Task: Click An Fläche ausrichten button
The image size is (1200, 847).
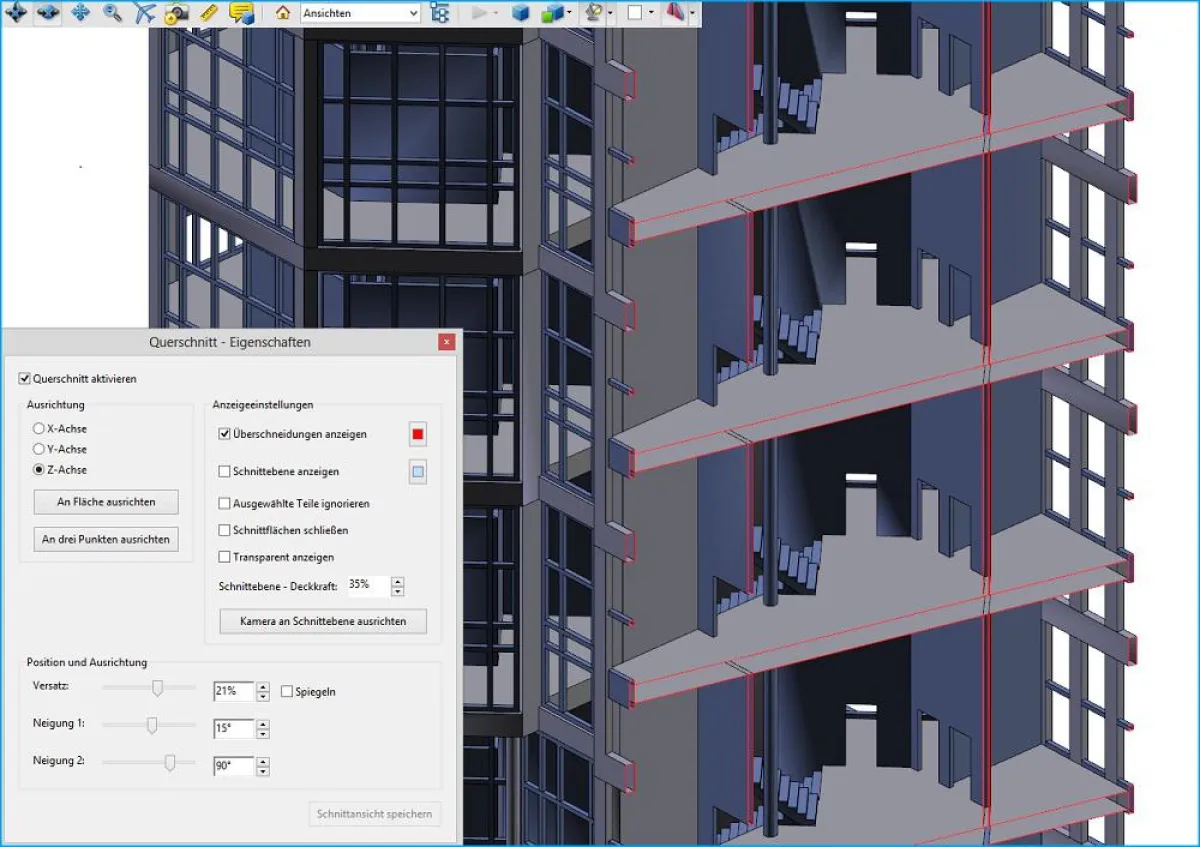Action: [105, 501]
